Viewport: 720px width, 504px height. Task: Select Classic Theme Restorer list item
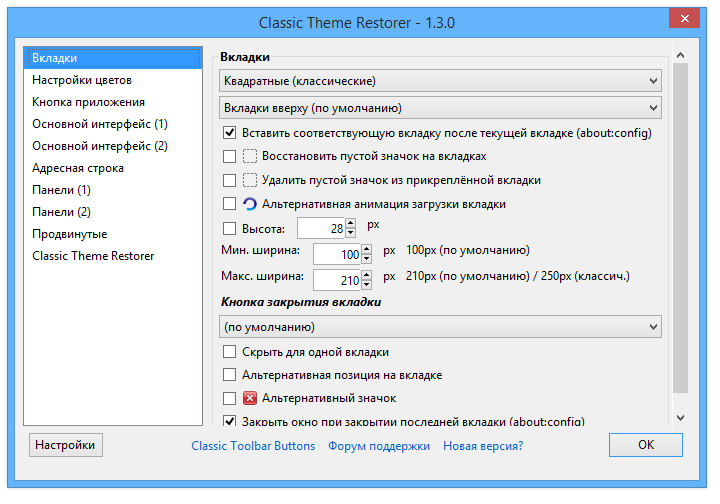click(x=113, y=256)
